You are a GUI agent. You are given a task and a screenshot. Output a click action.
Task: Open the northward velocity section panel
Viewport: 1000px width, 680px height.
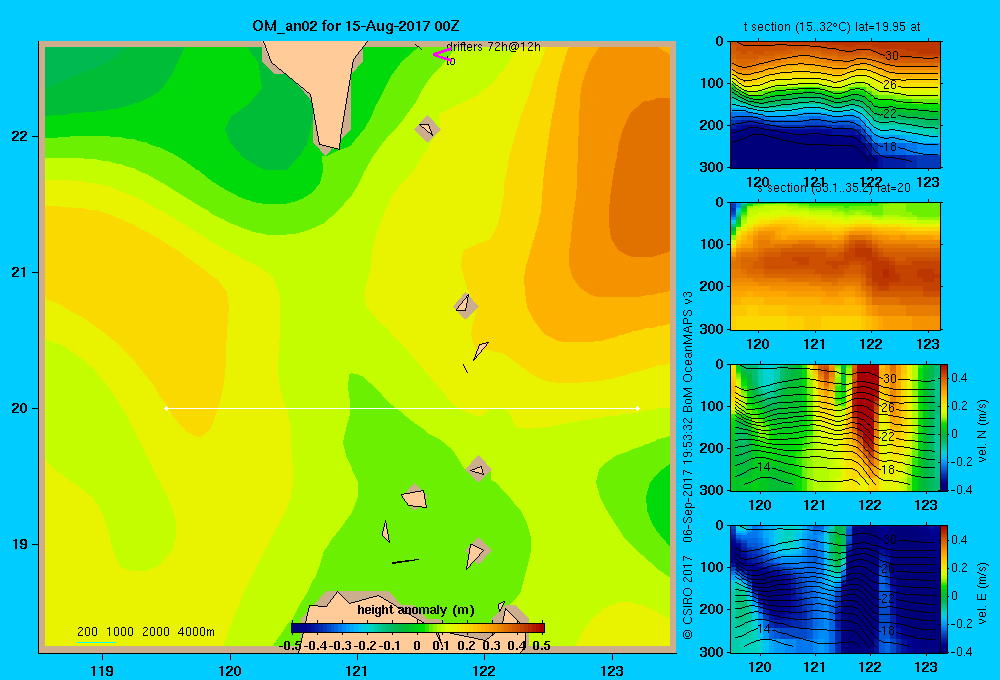[x=835, y=427]
